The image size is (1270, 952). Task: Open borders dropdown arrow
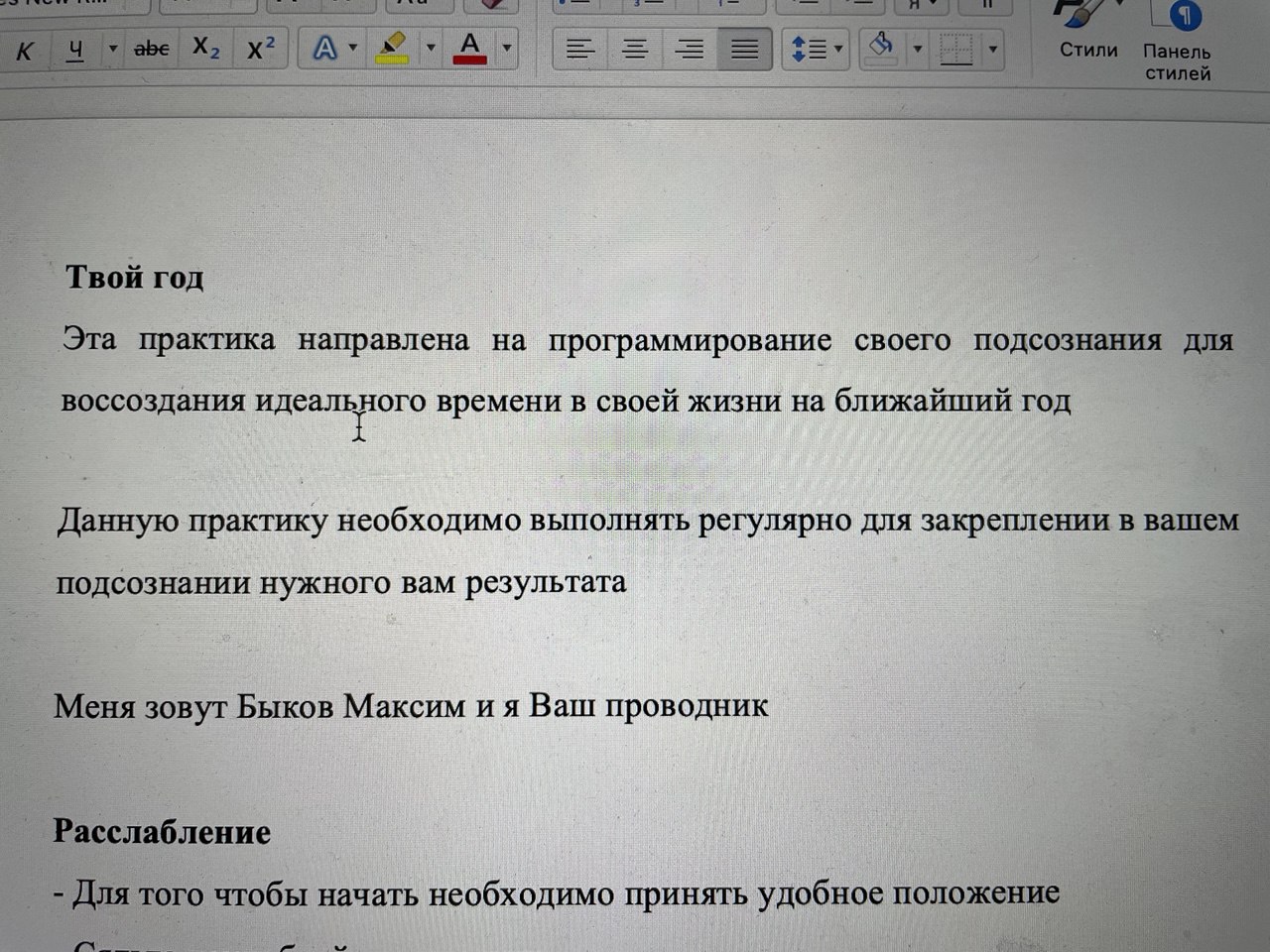[992, 48]
